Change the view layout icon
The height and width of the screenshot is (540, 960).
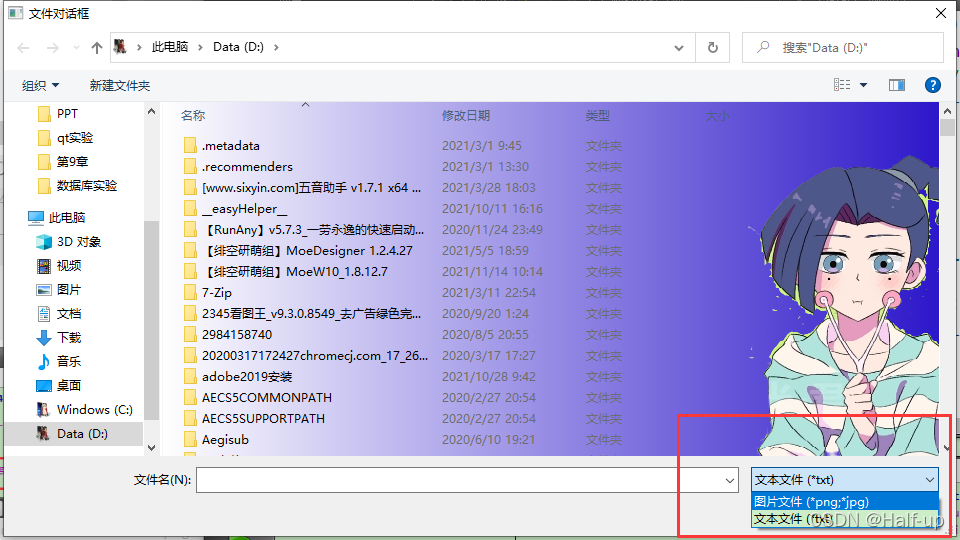click(x=842, y=84)
